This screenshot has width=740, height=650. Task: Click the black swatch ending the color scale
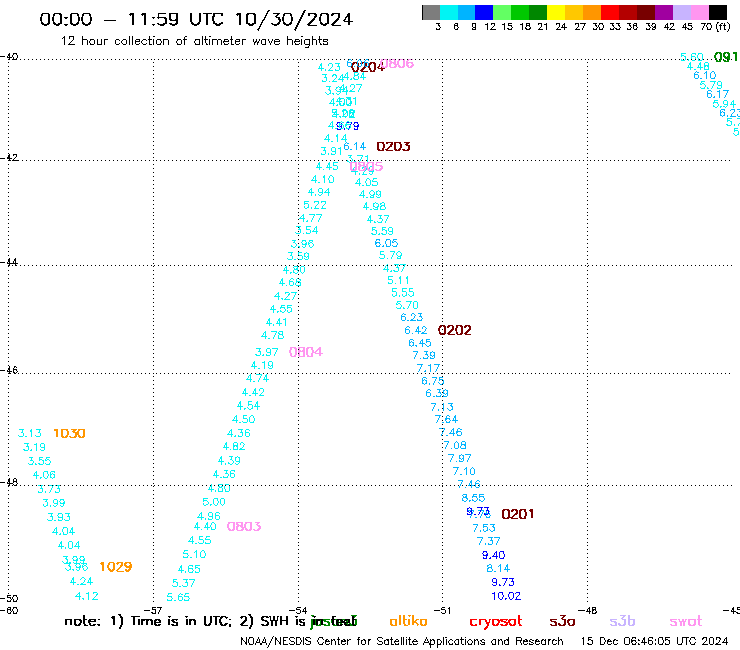[718, 12]
